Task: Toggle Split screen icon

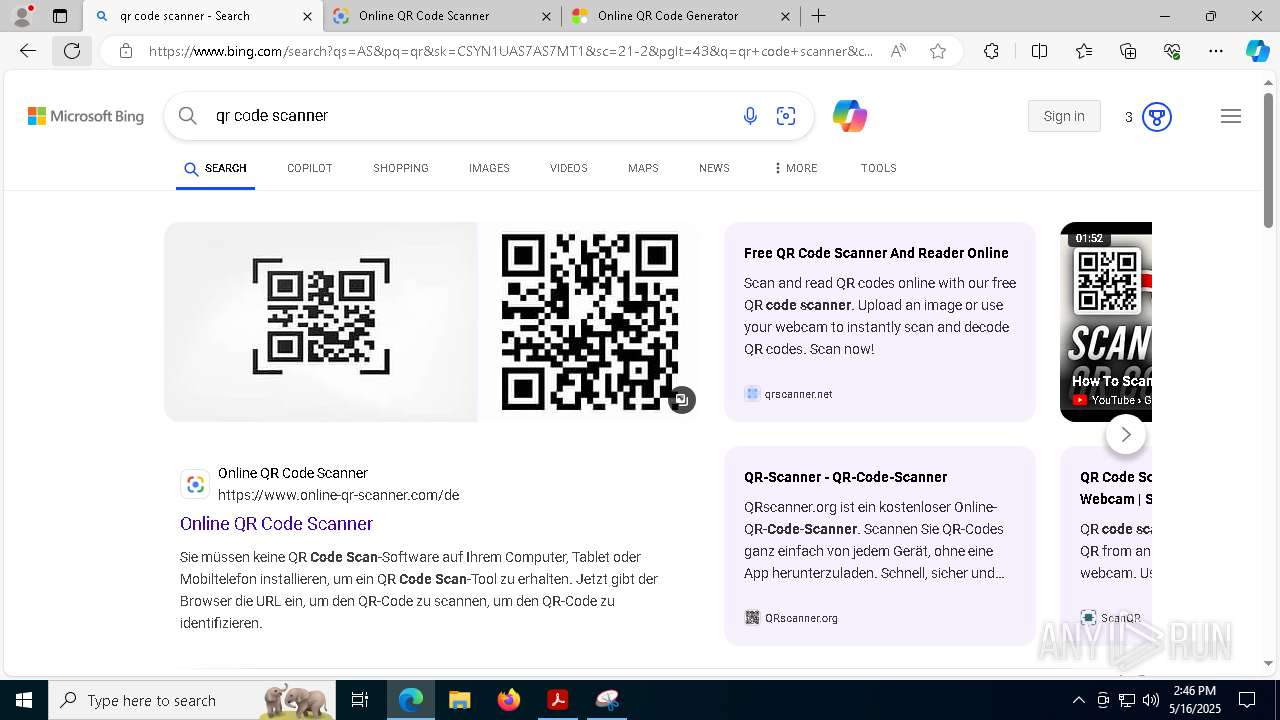Action: (x=1039, y=51)
